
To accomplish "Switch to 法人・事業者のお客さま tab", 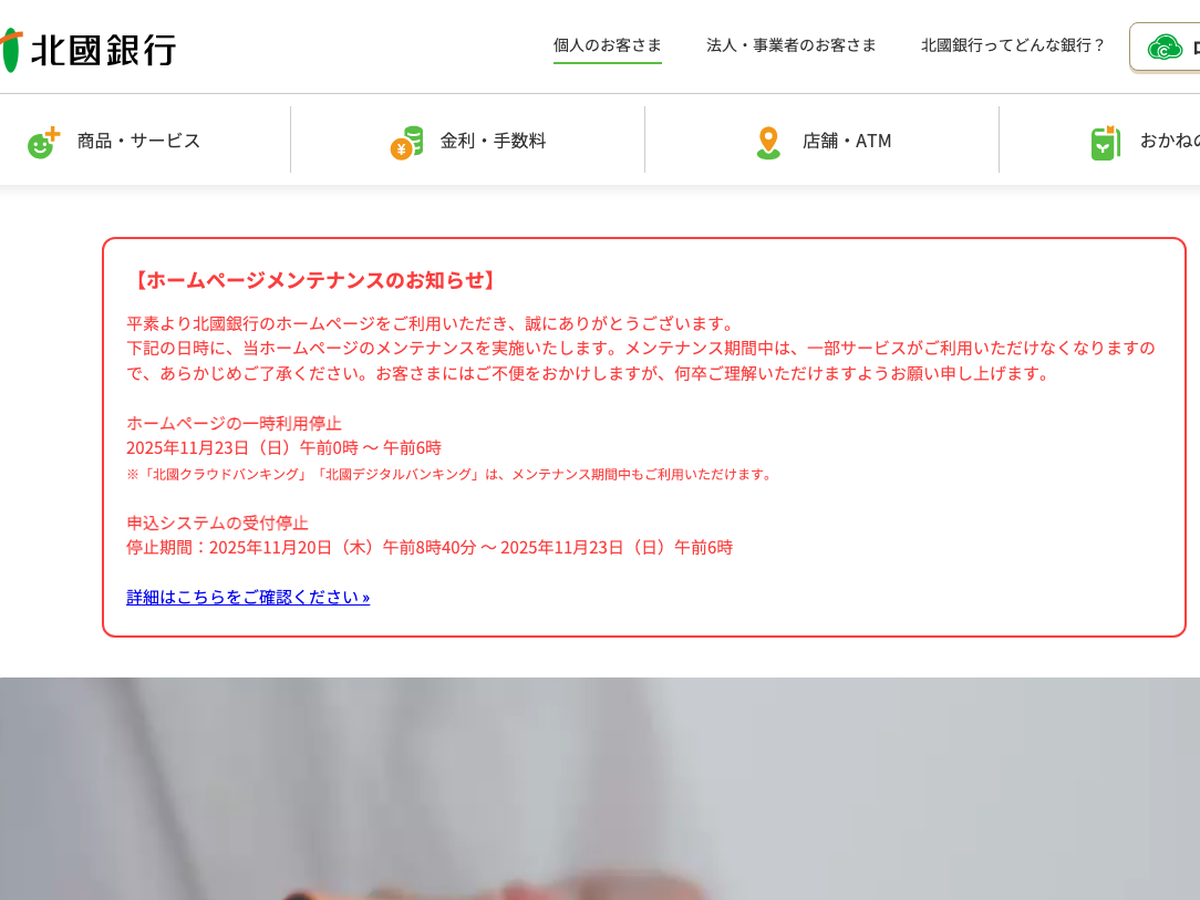I will coord(791,45).
